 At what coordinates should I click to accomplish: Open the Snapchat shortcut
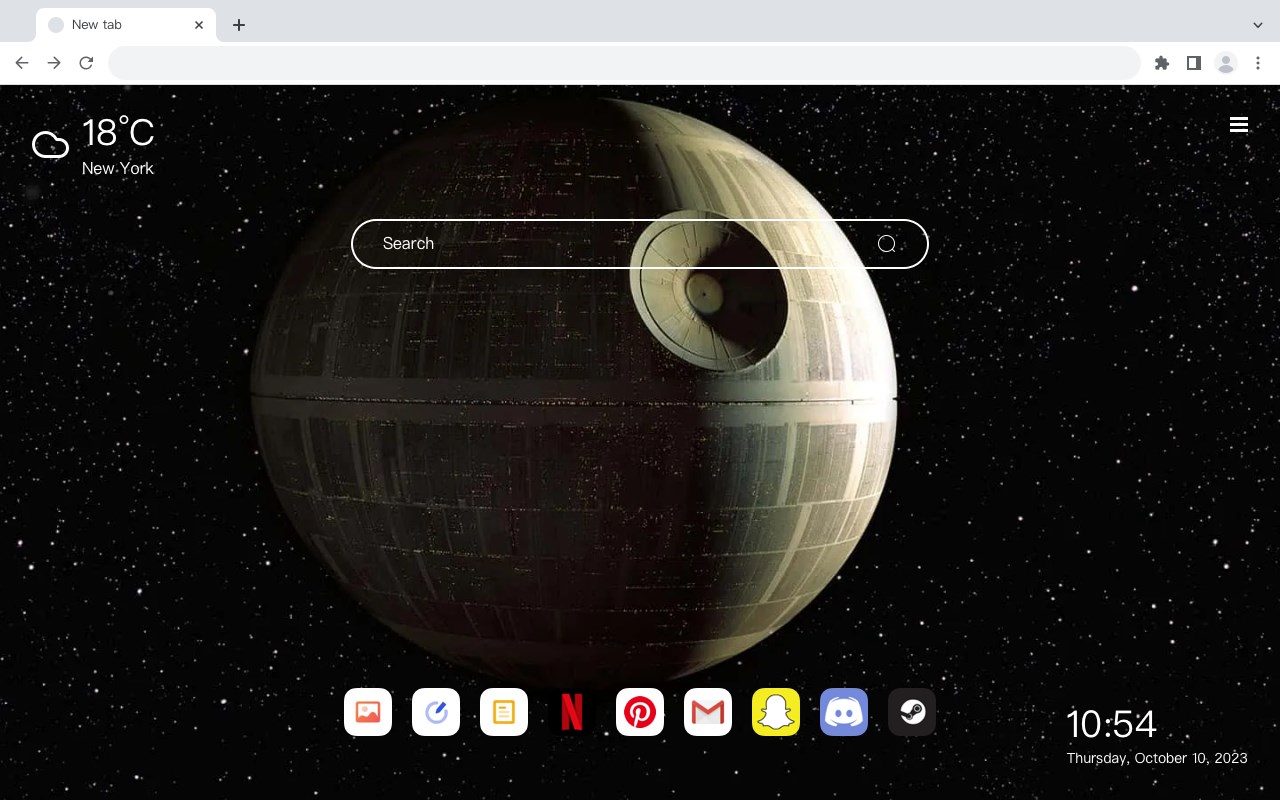tap(776, 712)
